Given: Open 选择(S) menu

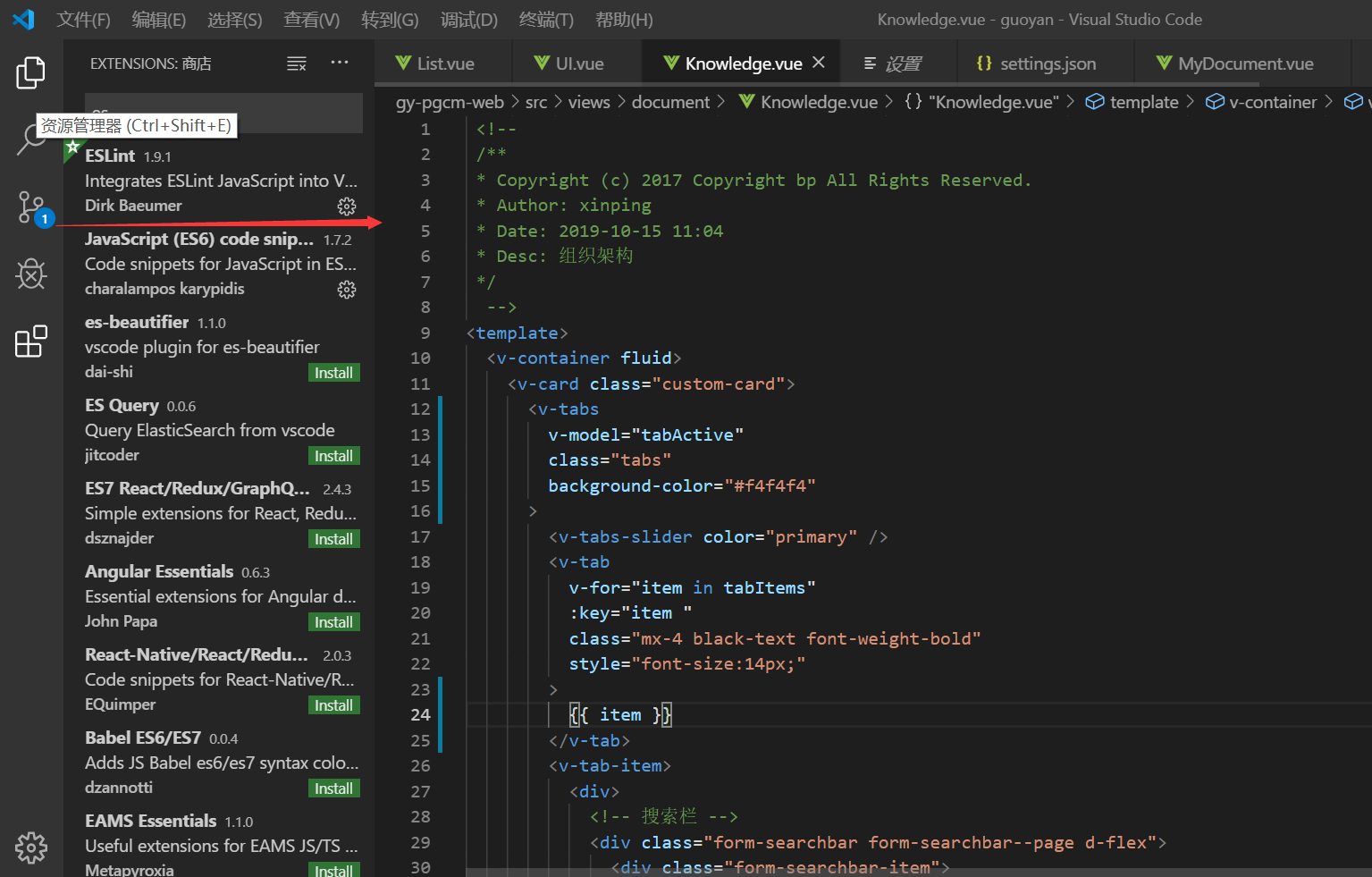Looking at the screenshot, I should click(x=235, y=20).
